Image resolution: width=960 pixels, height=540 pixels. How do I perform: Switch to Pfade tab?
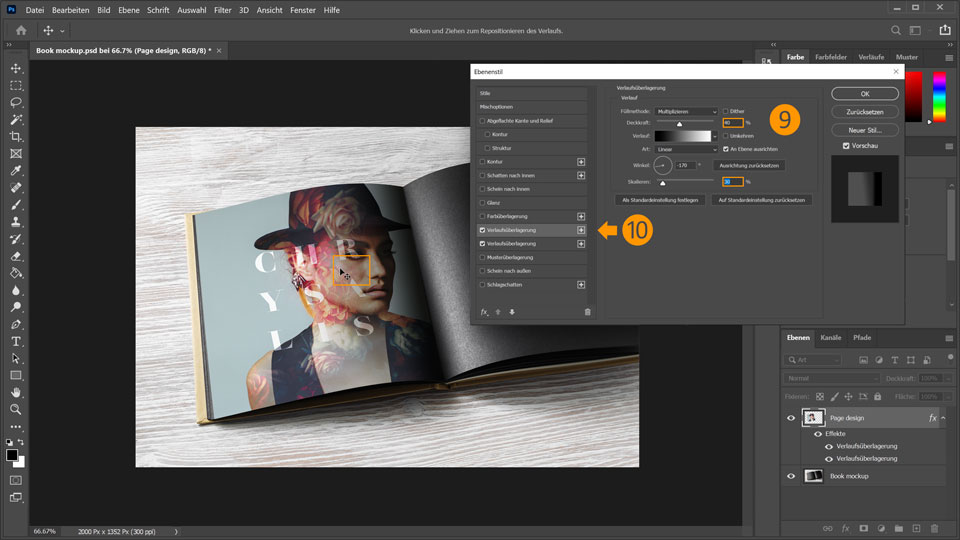tap(862, 338)
